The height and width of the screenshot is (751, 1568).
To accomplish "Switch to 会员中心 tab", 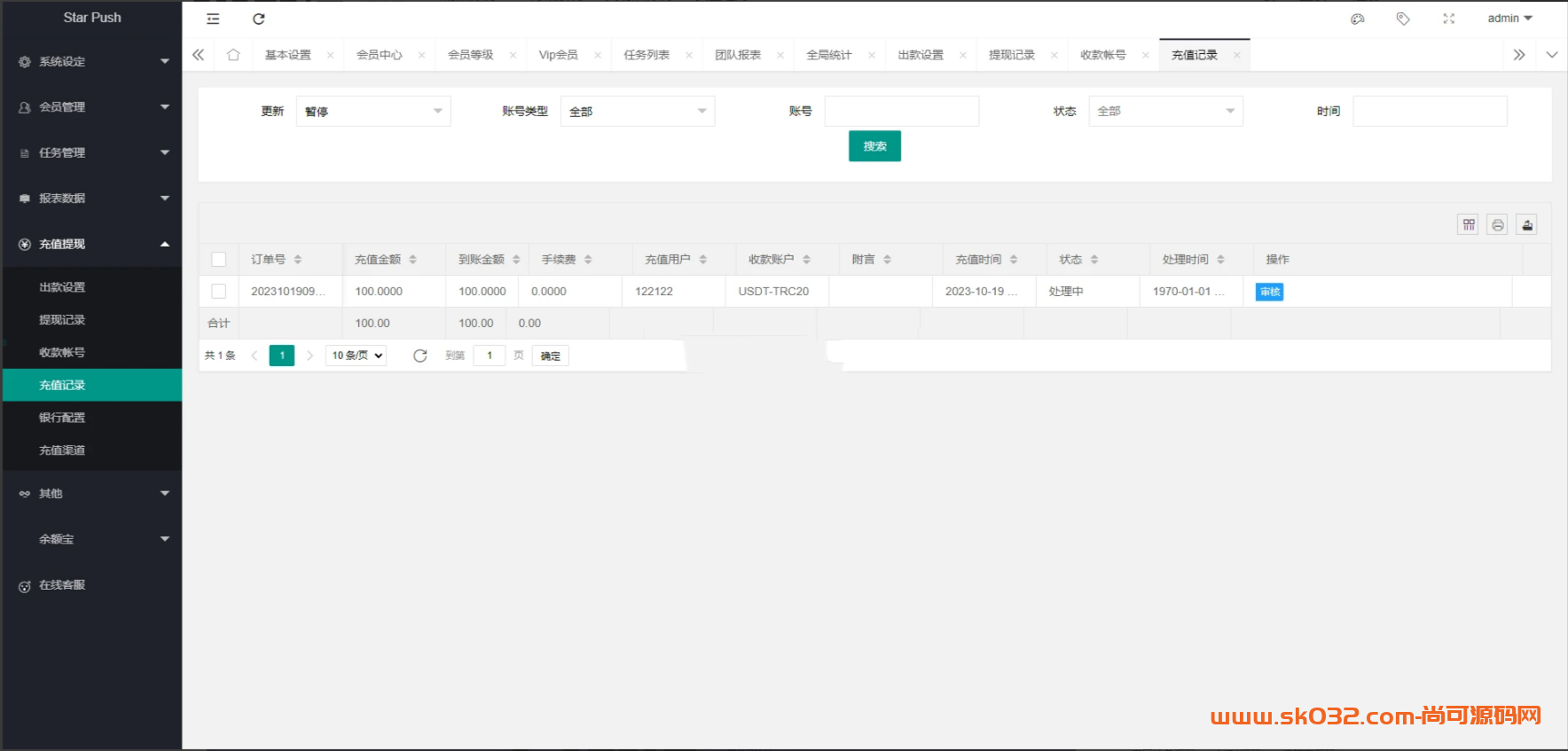I will tap(379, 55).
